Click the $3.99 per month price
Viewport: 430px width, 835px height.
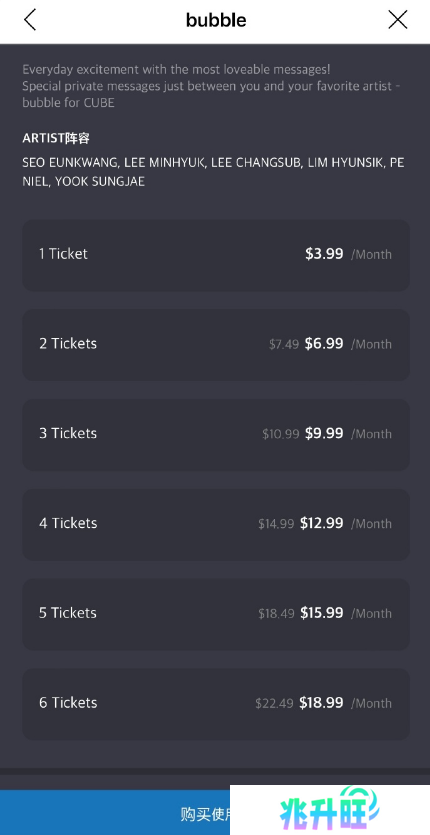point(324,254)
